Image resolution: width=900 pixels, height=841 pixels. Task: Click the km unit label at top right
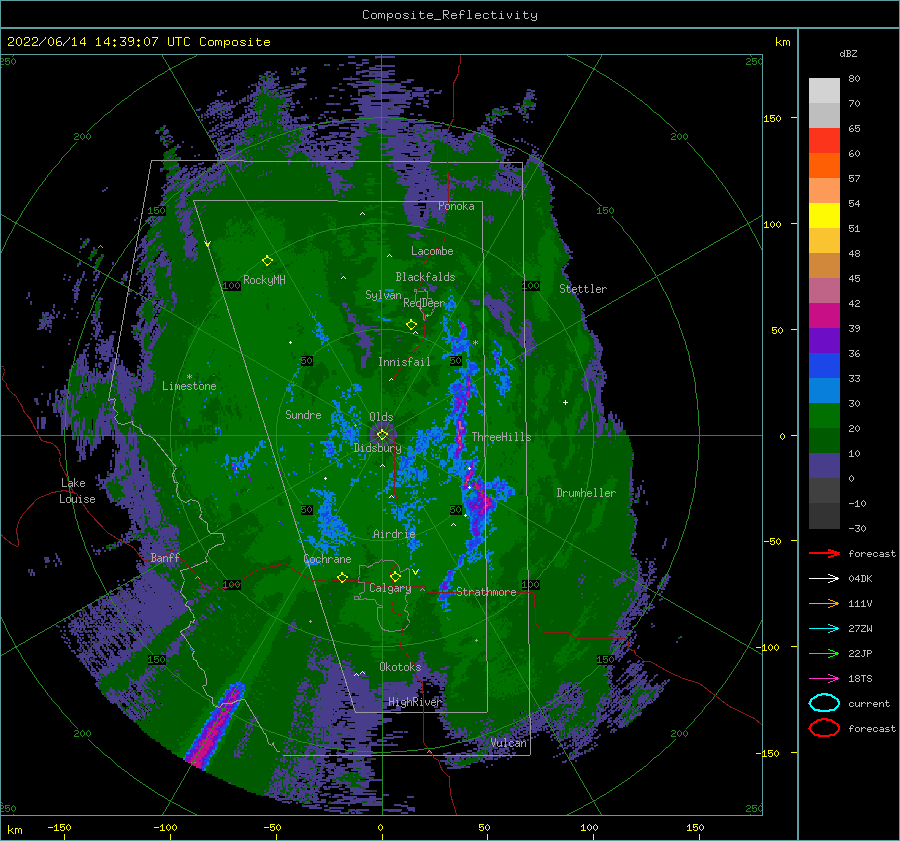782,42
